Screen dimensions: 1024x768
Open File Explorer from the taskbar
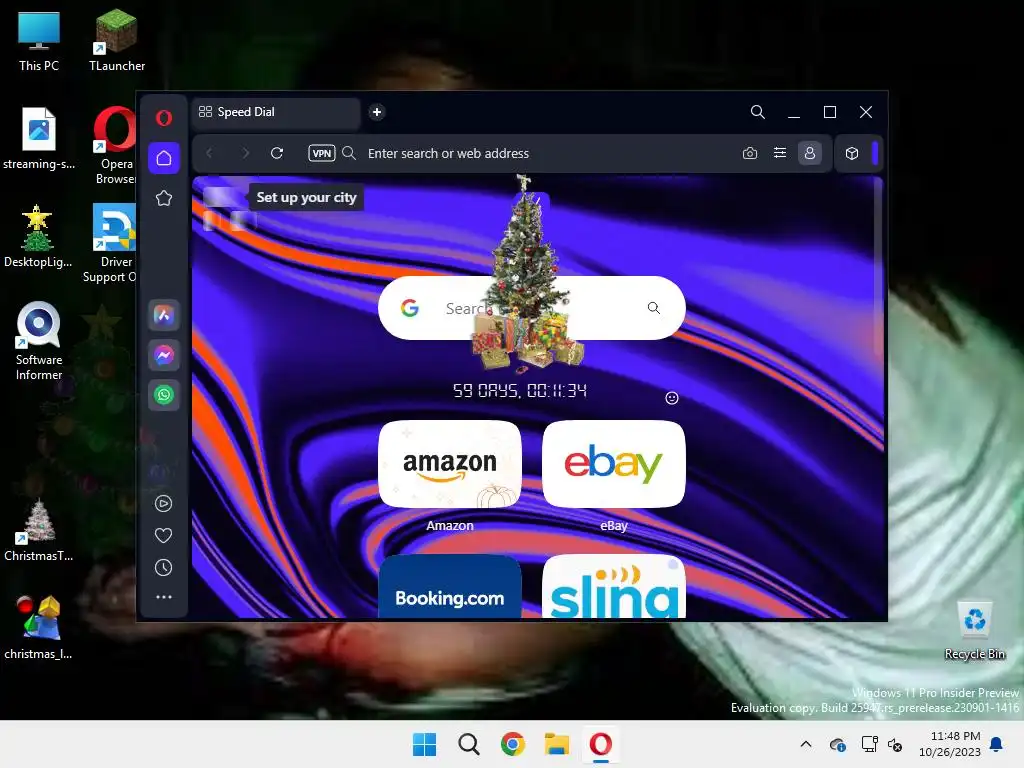click(x=557, y=744)
